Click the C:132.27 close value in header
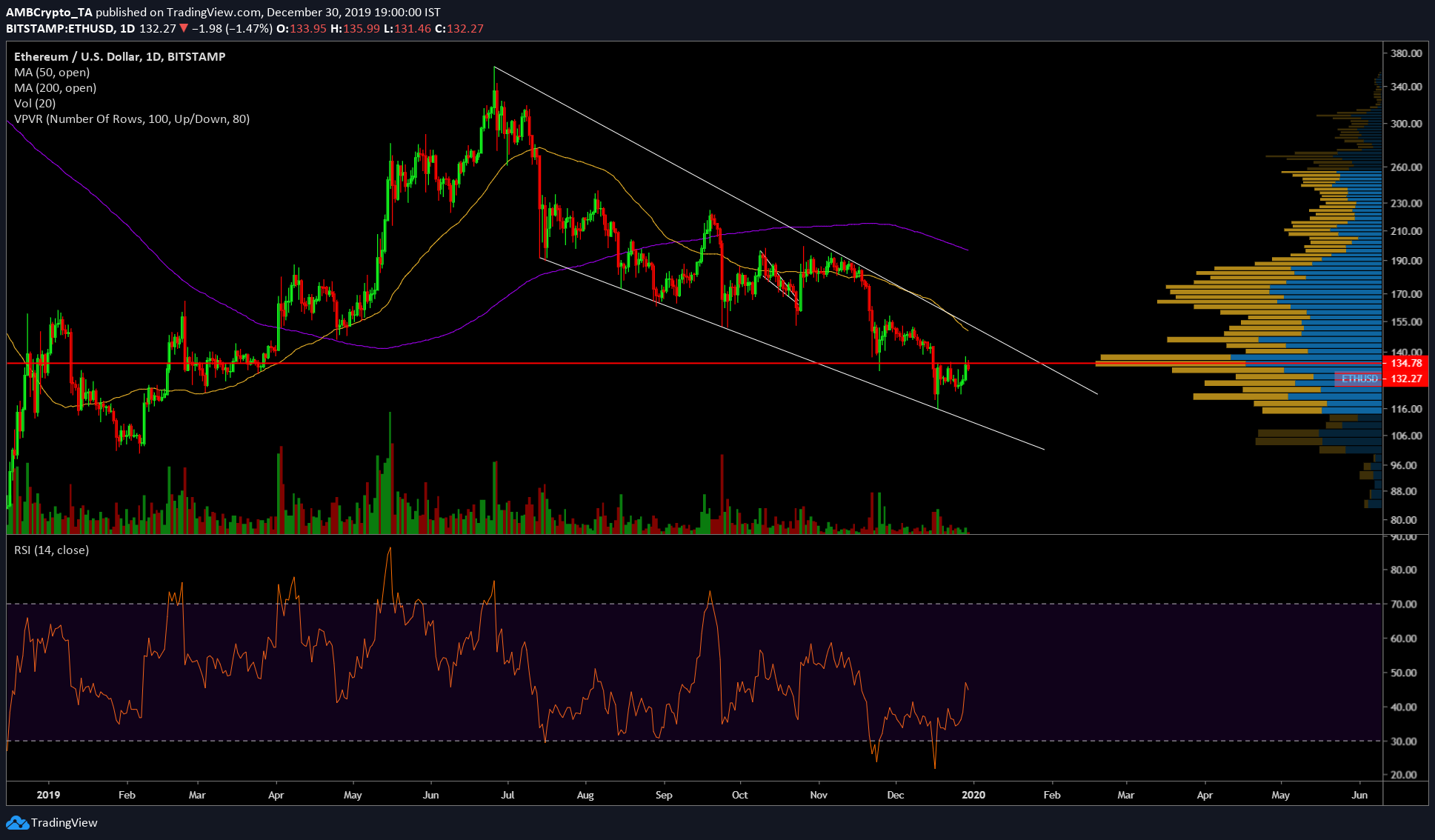This screenshot has height=840, width=1435. click(x=459, y=28)
